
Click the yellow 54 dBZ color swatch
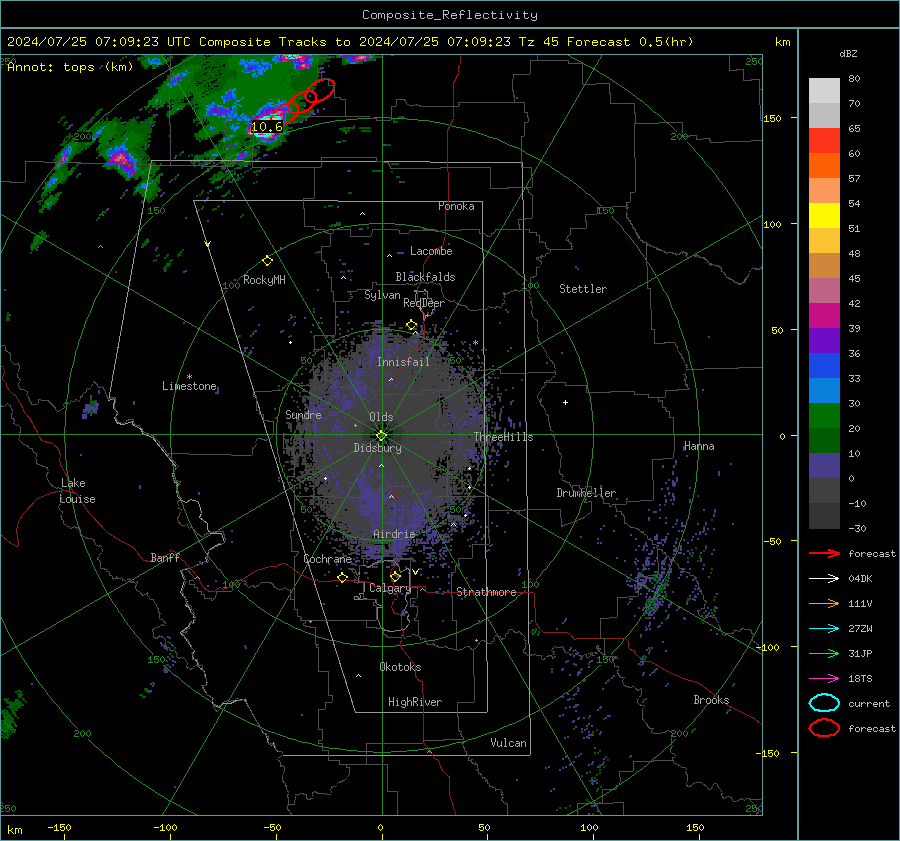[x=824, y=215]
